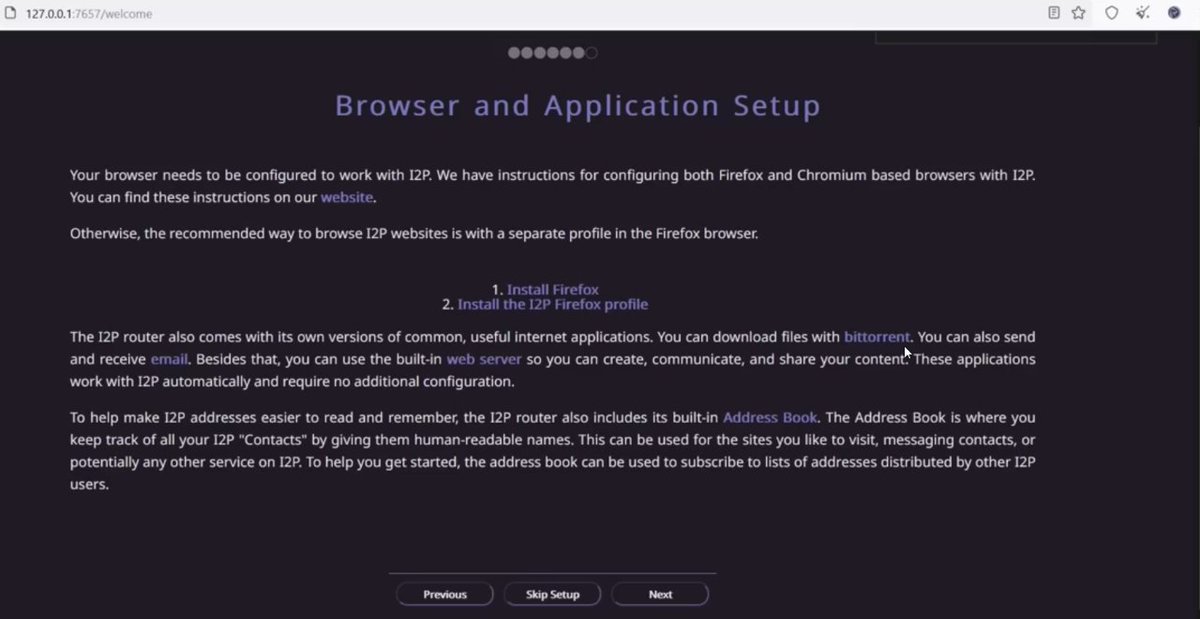This screenshot has width=1200, height=619.
Task: Open the "email" link
Action: 169,358
